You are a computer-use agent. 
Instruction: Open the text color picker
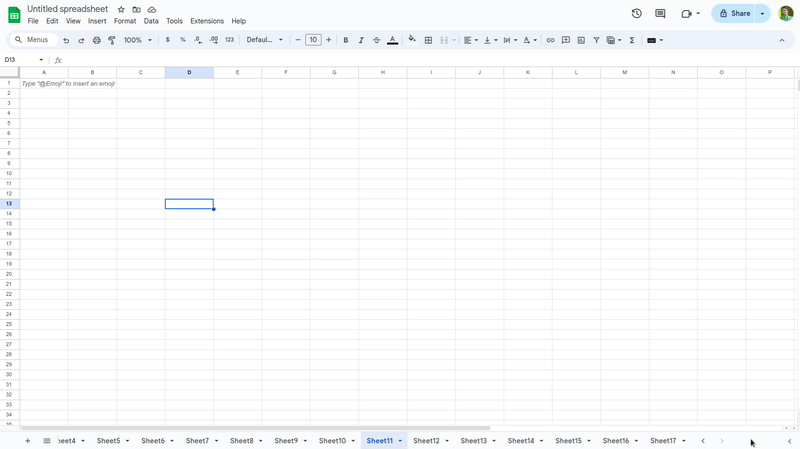(x=392, y=40)
